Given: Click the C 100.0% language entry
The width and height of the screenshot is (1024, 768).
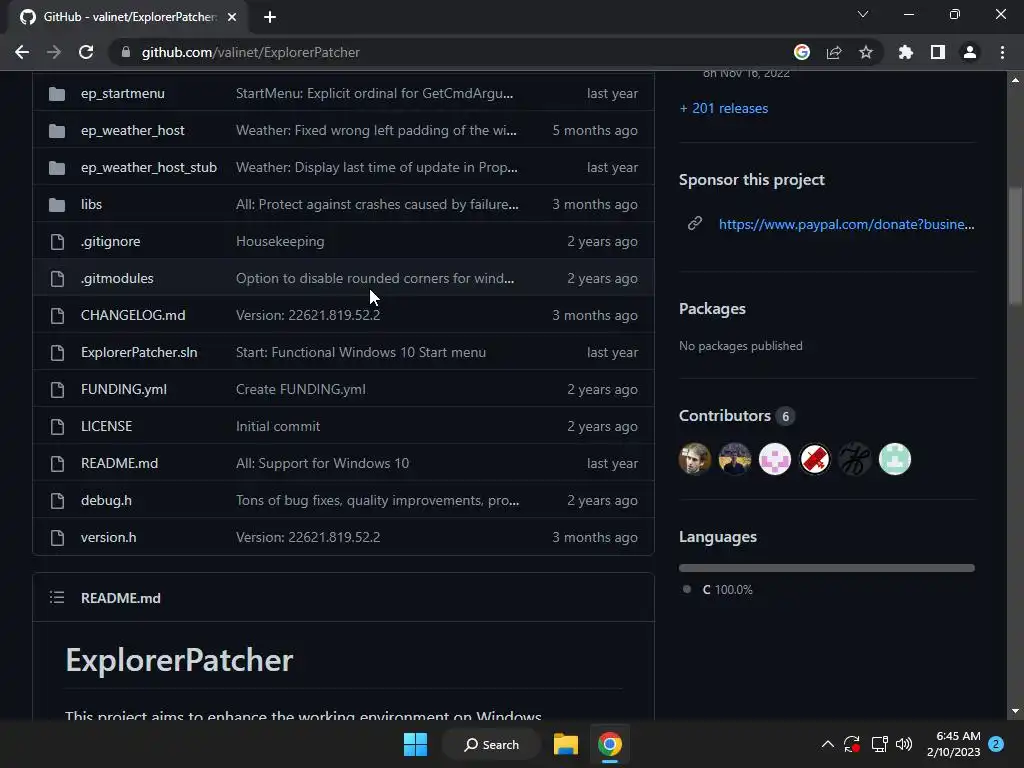Looking at the screenshot, I should 718,590.
